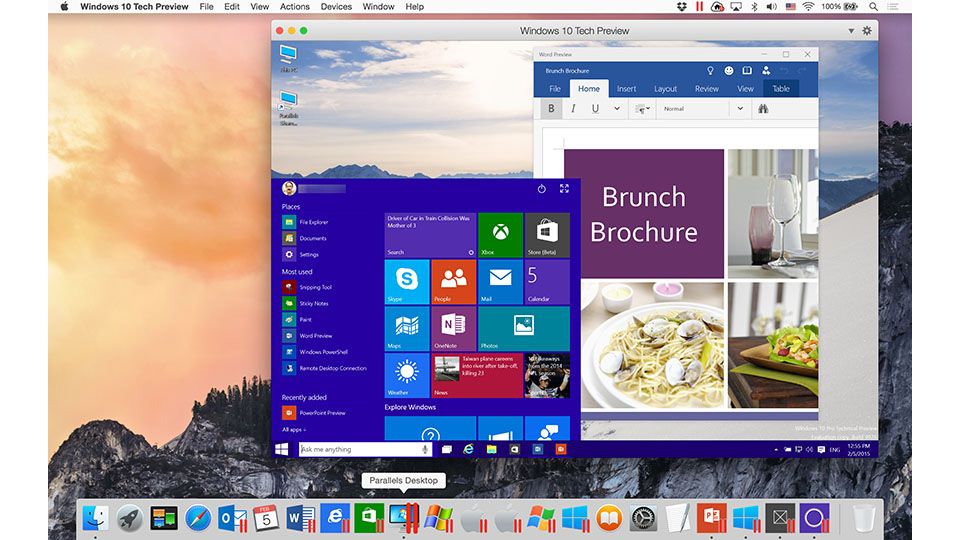
Task: Click All apps in Start menu
Action: click(x=294, y=428)
